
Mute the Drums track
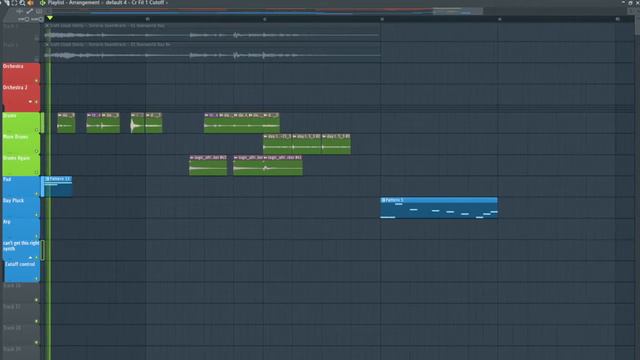point(36,130)
